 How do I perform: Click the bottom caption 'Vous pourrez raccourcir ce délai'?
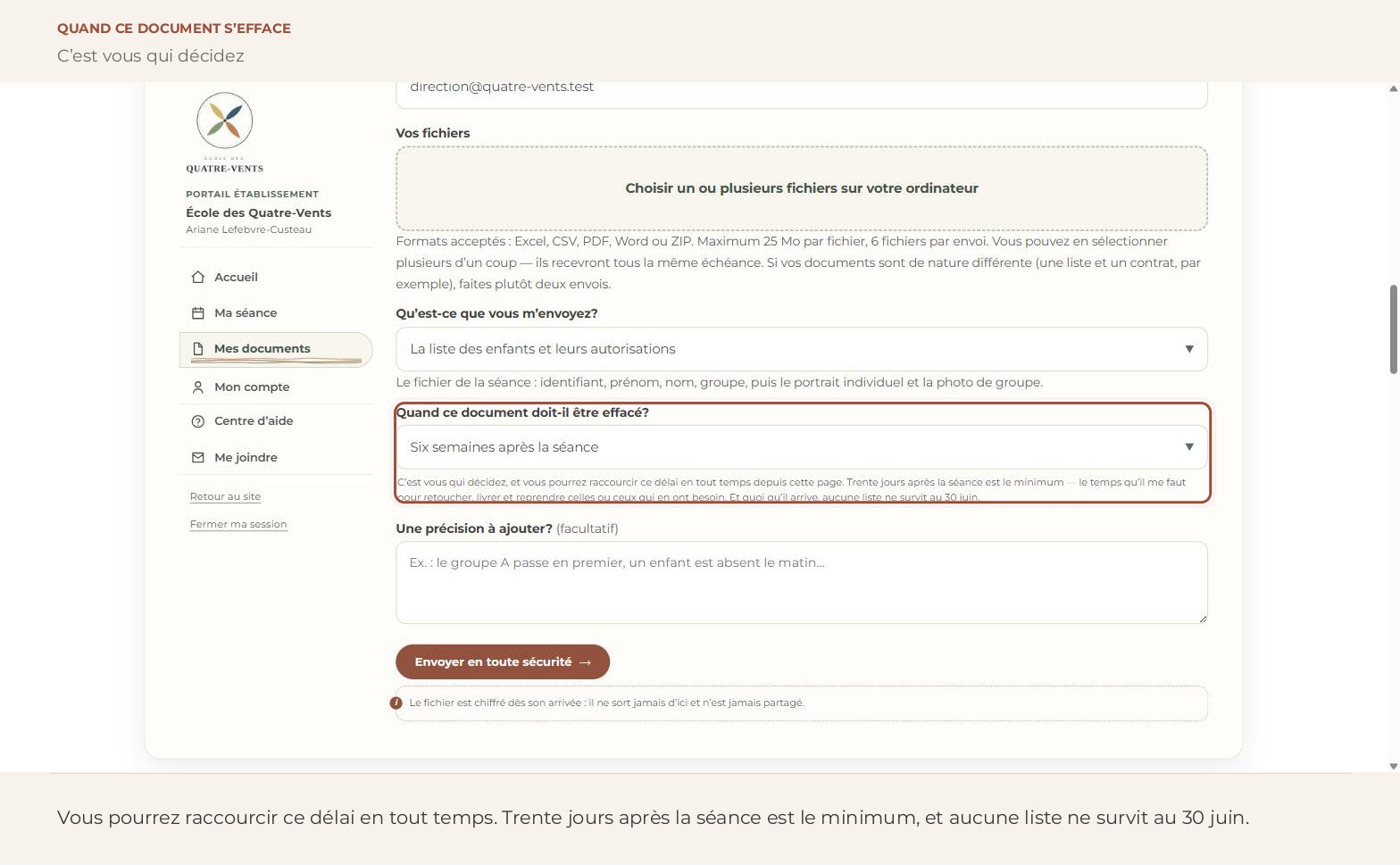[653, 818]
